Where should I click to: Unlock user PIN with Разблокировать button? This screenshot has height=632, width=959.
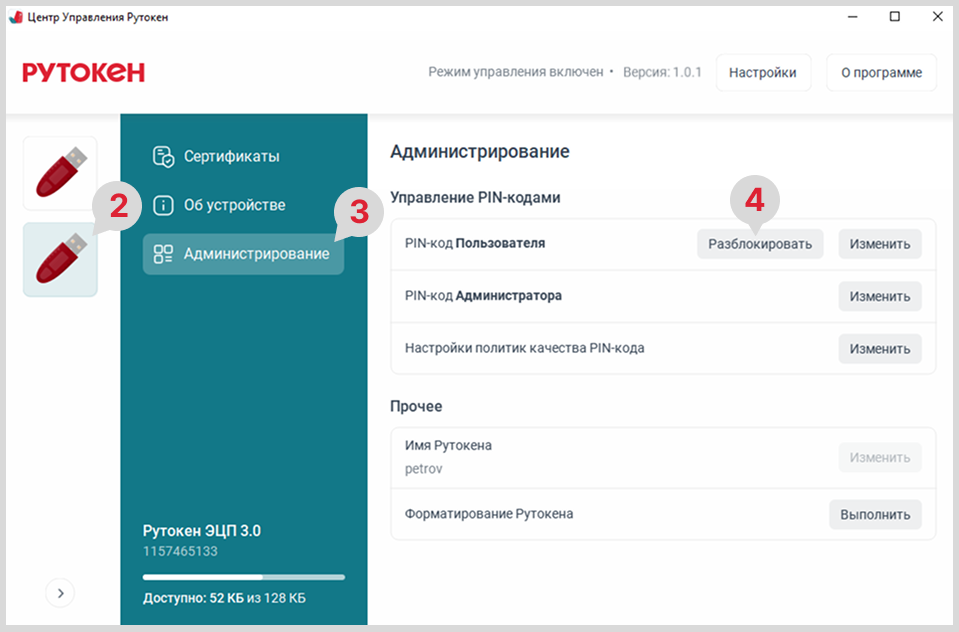coord(759,244)
